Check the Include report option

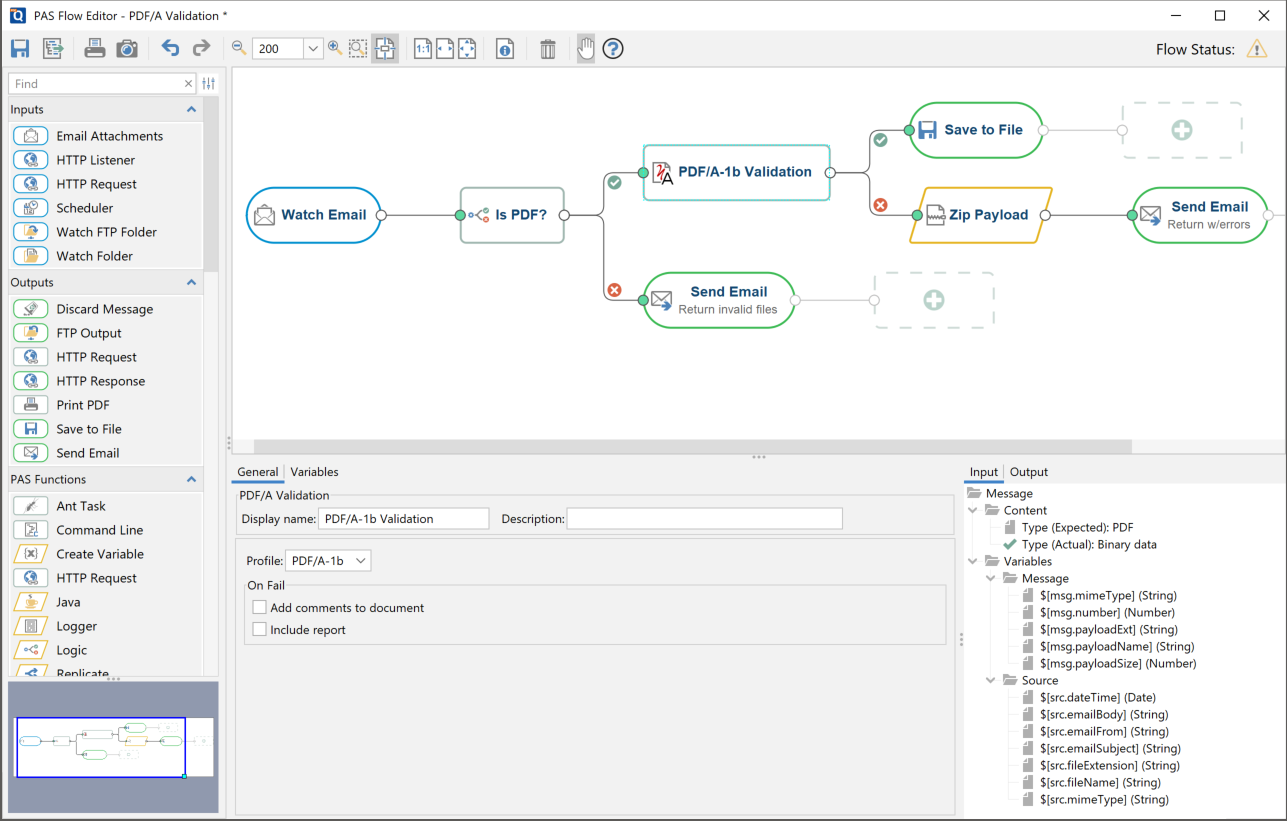pos(260,630)
